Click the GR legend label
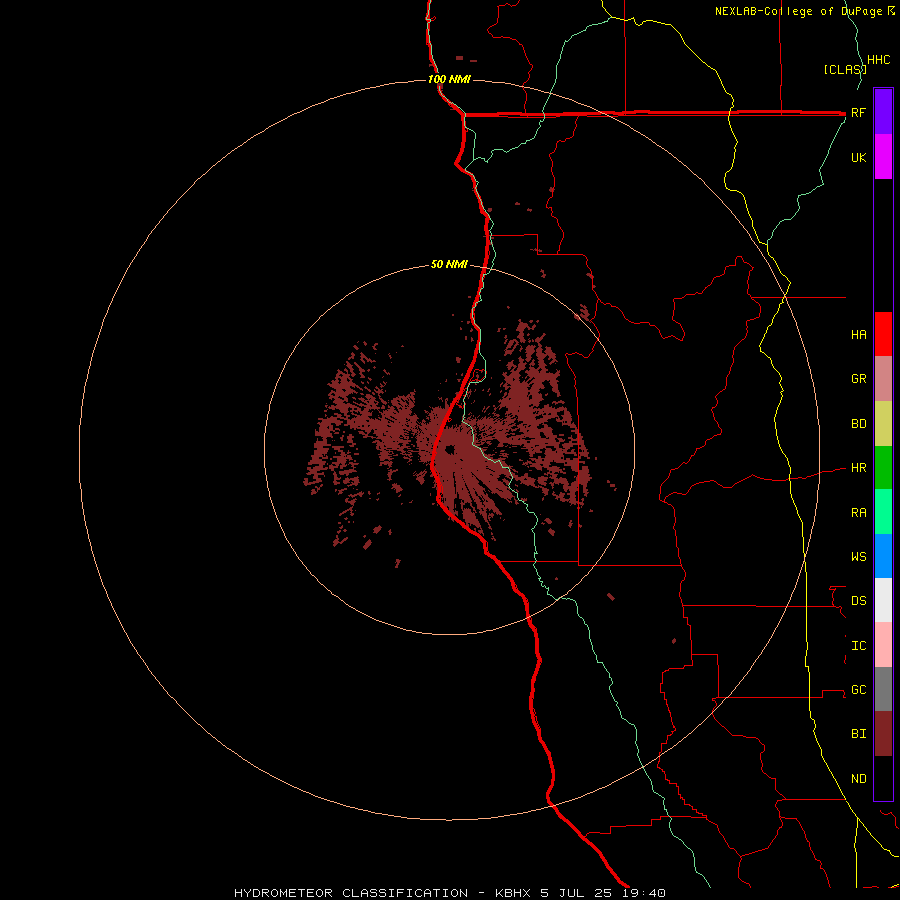900x900 pixels. coord(858,379)
